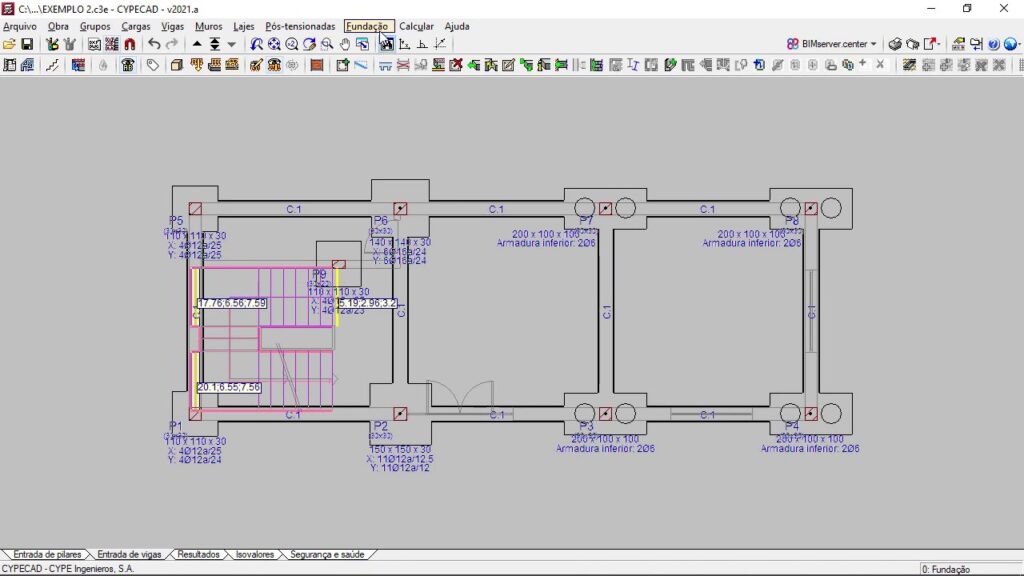This screenshot has height=576, width=1024.
Task: Click footing P2 in the drawing
Action: 400,413
